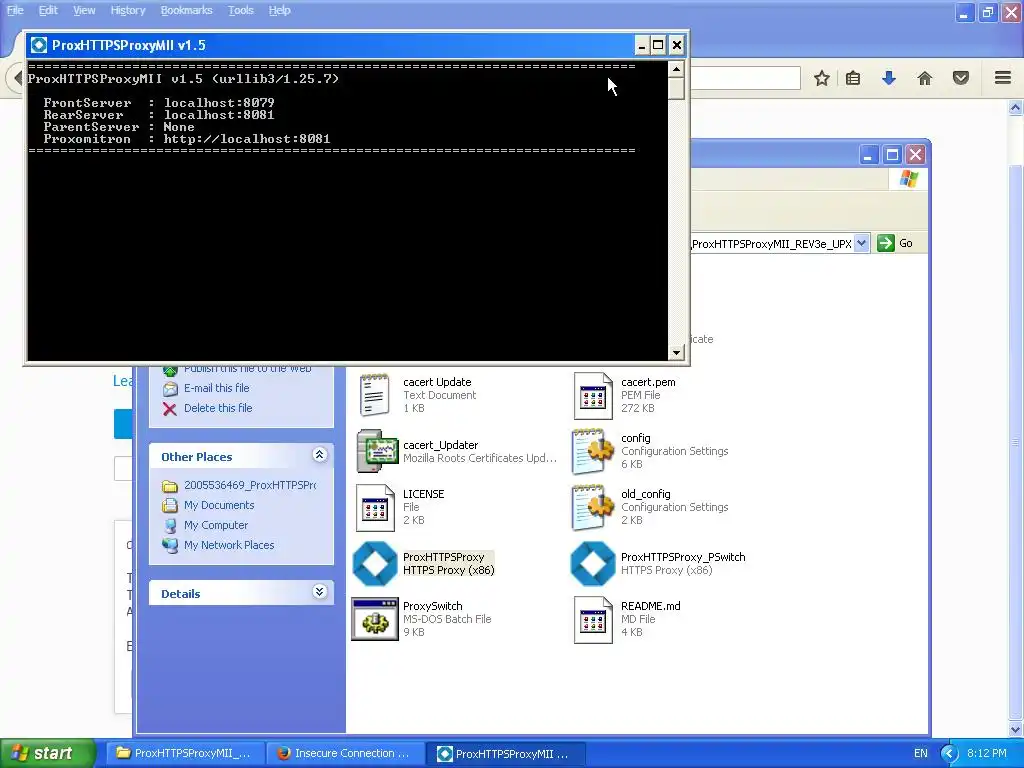Click the old_config file name text
This screenshot has height=768, width=1024.
[645, 494]
